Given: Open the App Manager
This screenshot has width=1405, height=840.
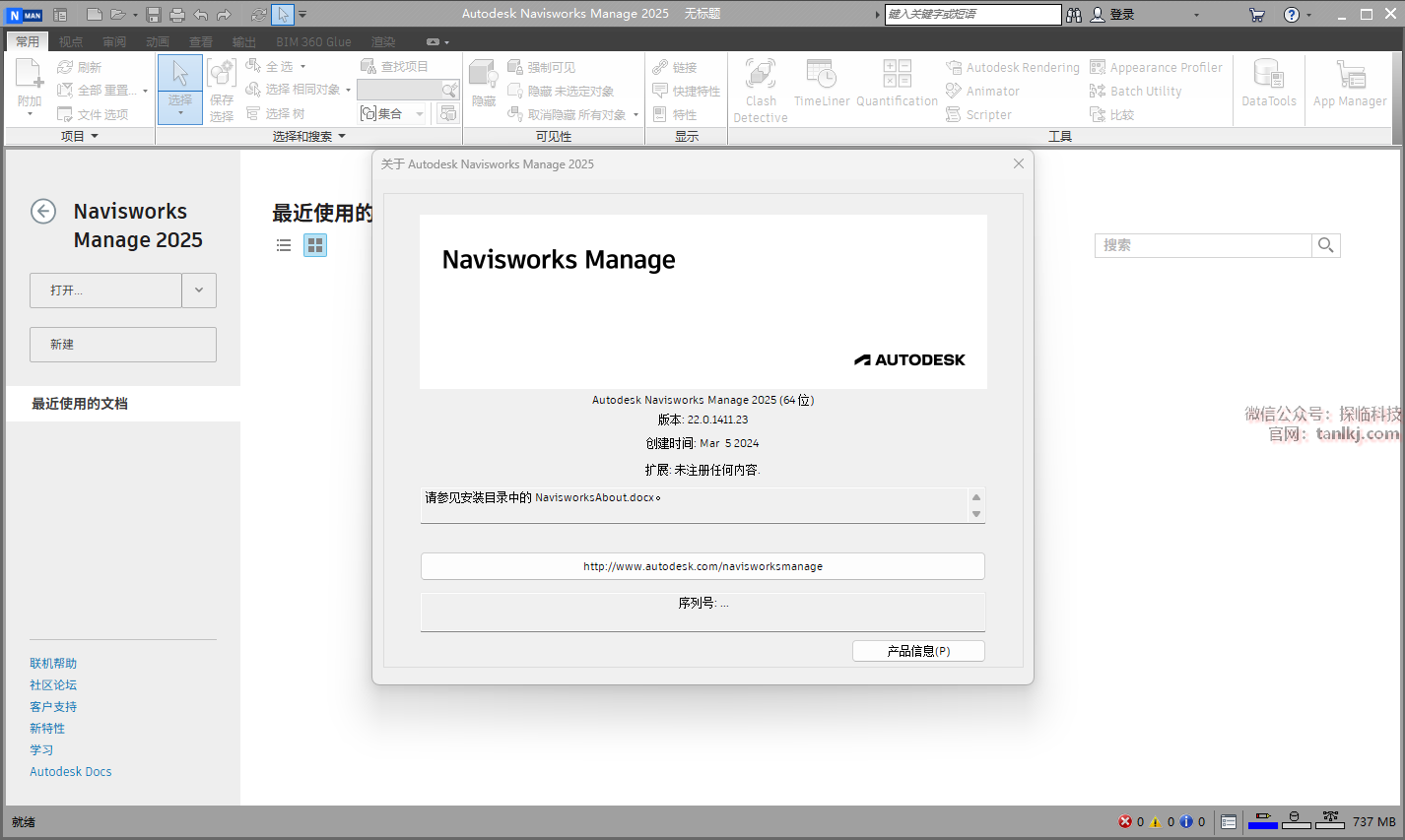Looking at the screenshot, I should pos(1350,77).
